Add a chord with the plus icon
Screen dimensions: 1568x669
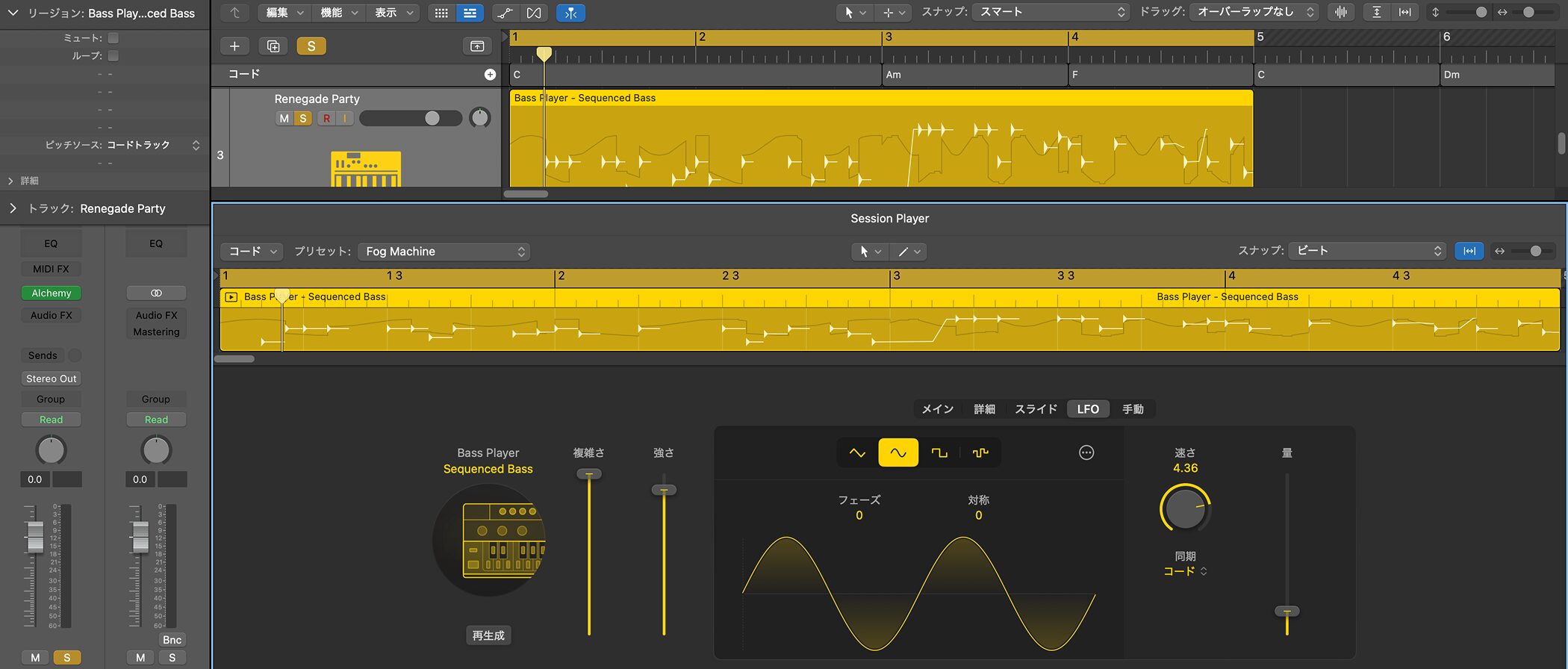[x=490, y=74]
